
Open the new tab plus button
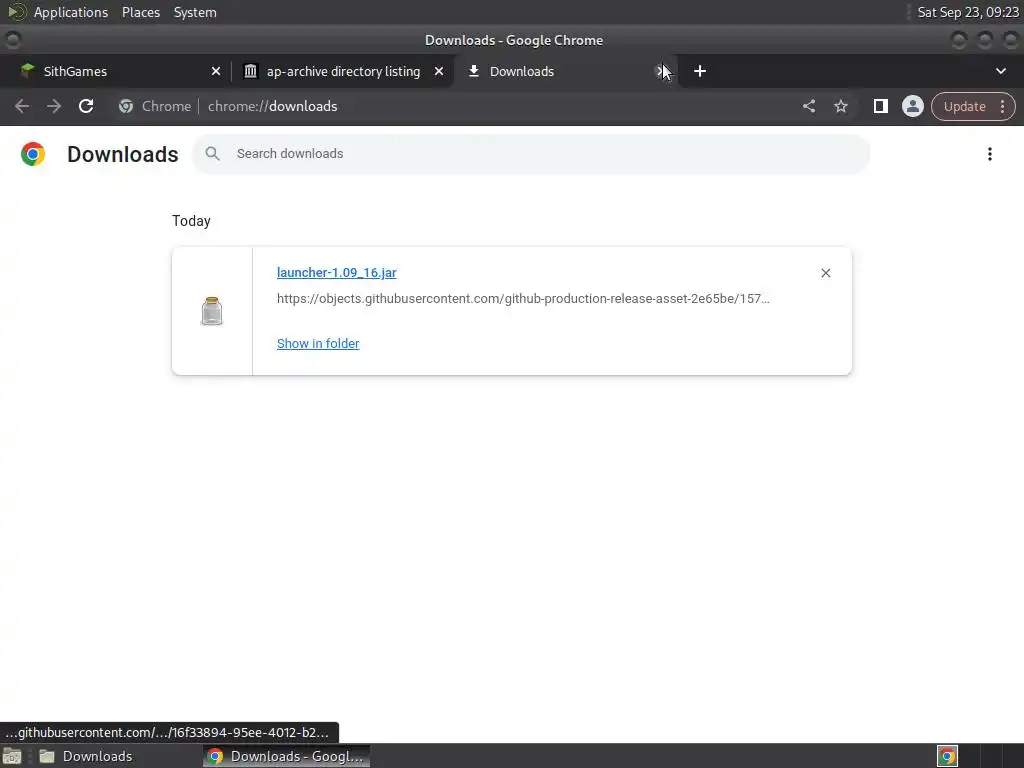point(699,71)
